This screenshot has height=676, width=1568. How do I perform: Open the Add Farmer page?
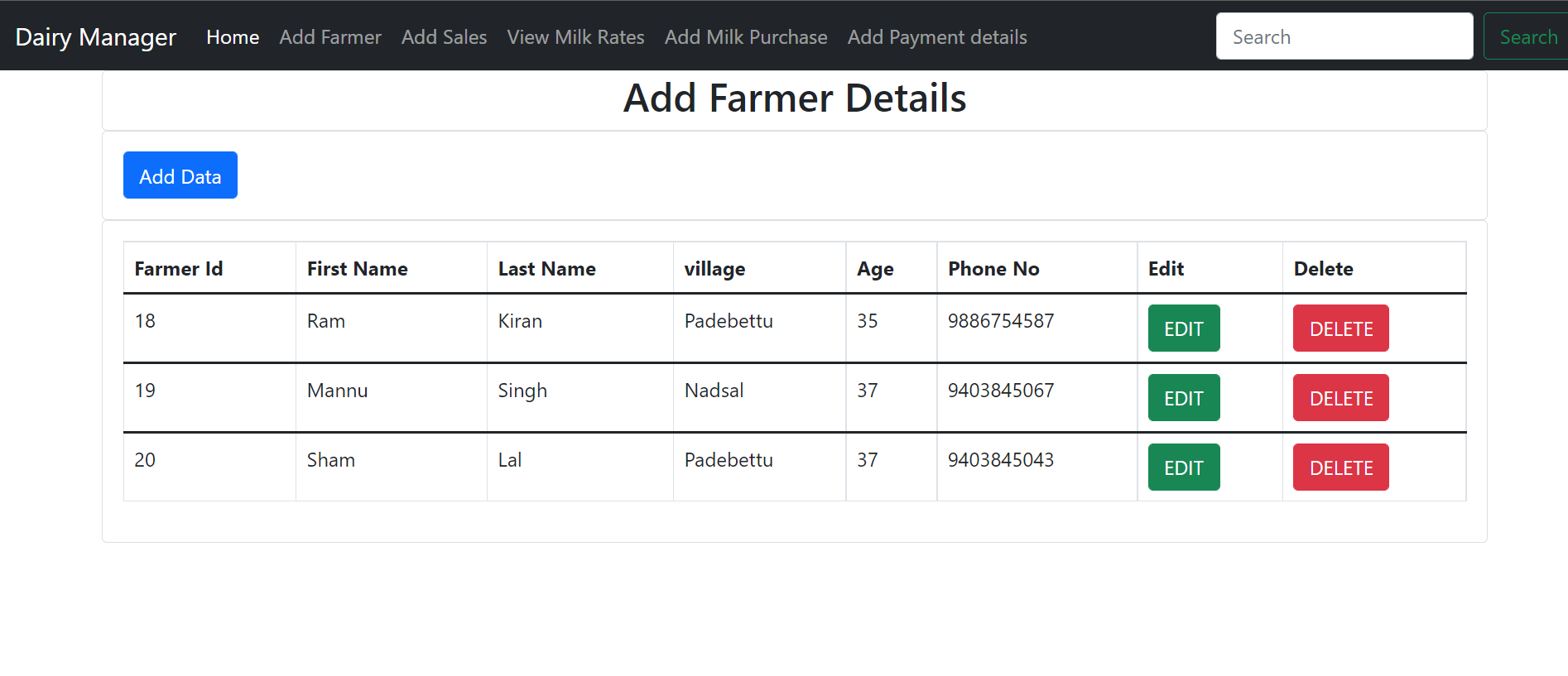329,37
